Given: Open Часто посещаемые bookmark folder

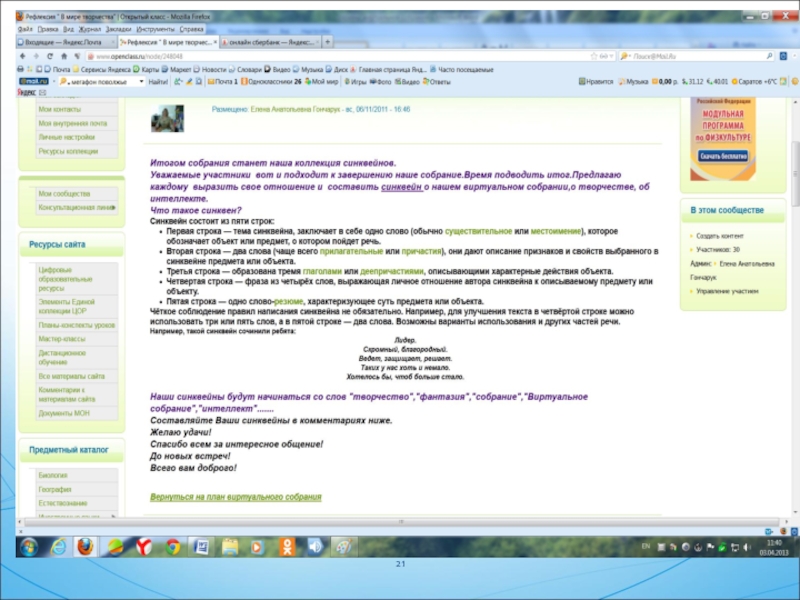Looking at the screenshot, I should (x=461, y=69).
